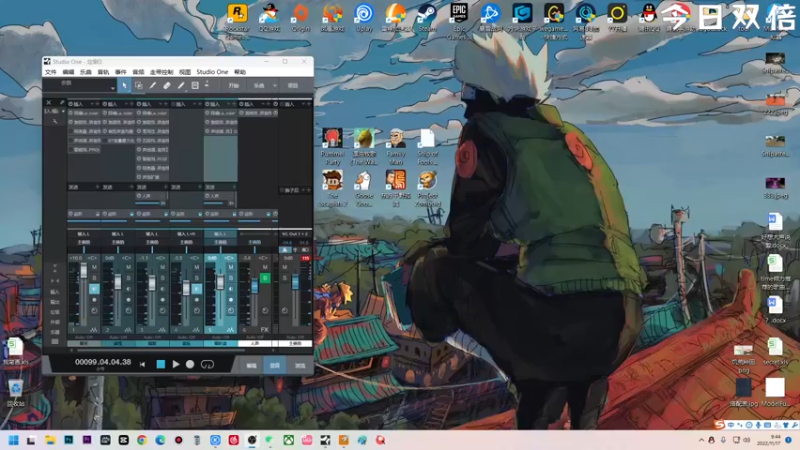Click the 项目 page button
800x450 pixels.
tap(293, 86)
